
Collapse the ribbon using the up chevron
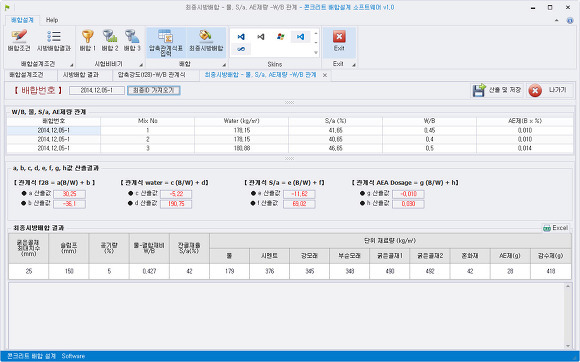pos(557,20)
